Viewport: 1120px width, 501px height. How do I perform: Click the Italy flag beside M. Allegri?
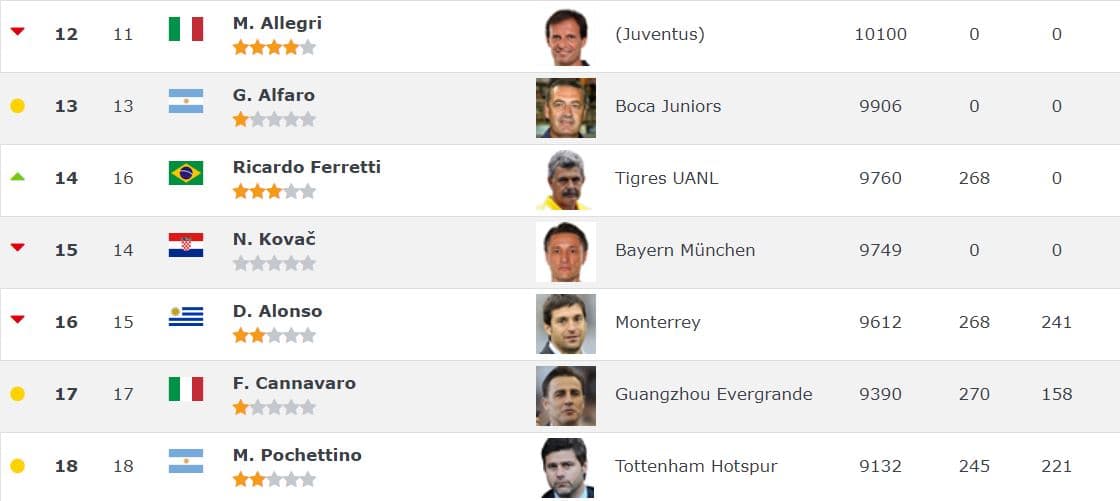click(x=186, y=29)
